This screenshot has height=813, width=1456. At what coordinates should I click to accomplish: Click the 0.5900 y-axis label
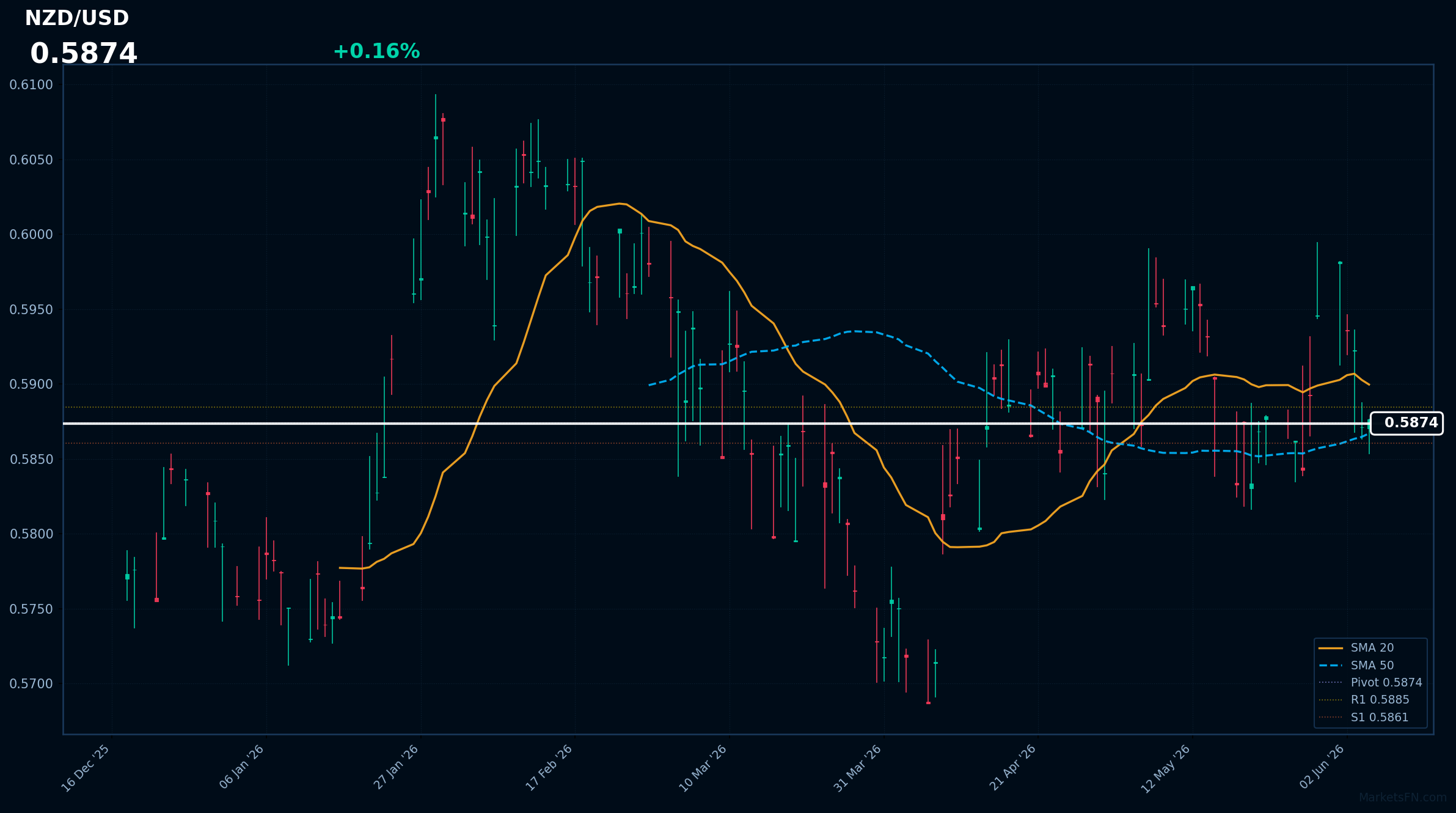click(x=31, y=384)
